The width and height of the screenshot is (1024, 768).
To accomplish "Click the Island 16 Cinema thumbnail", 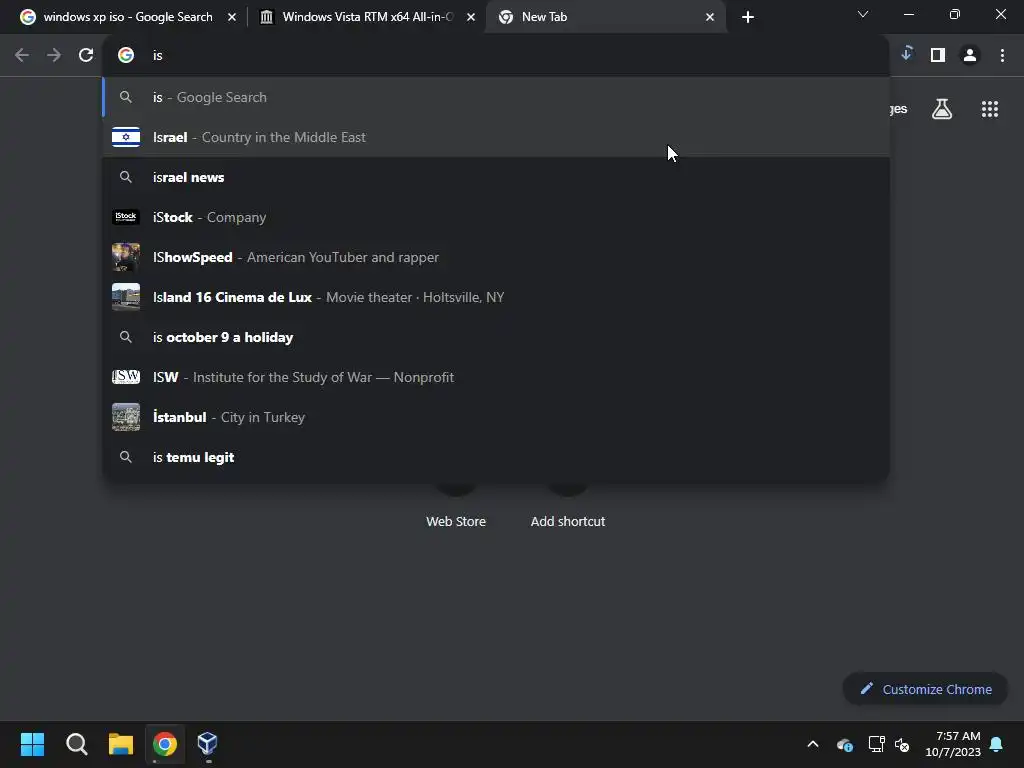I will tap(126, 297).
